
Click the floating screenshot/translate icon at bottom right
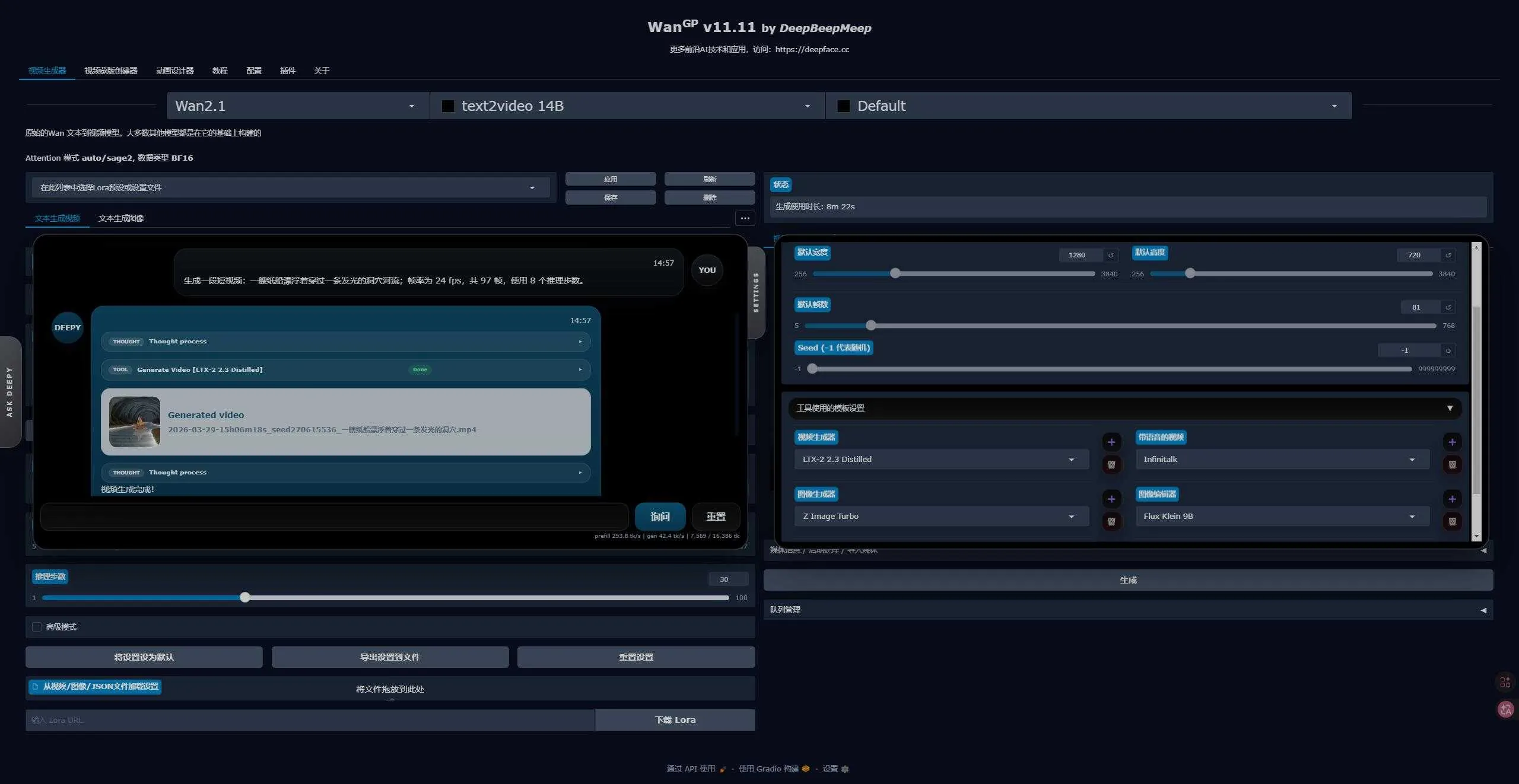1505,682
